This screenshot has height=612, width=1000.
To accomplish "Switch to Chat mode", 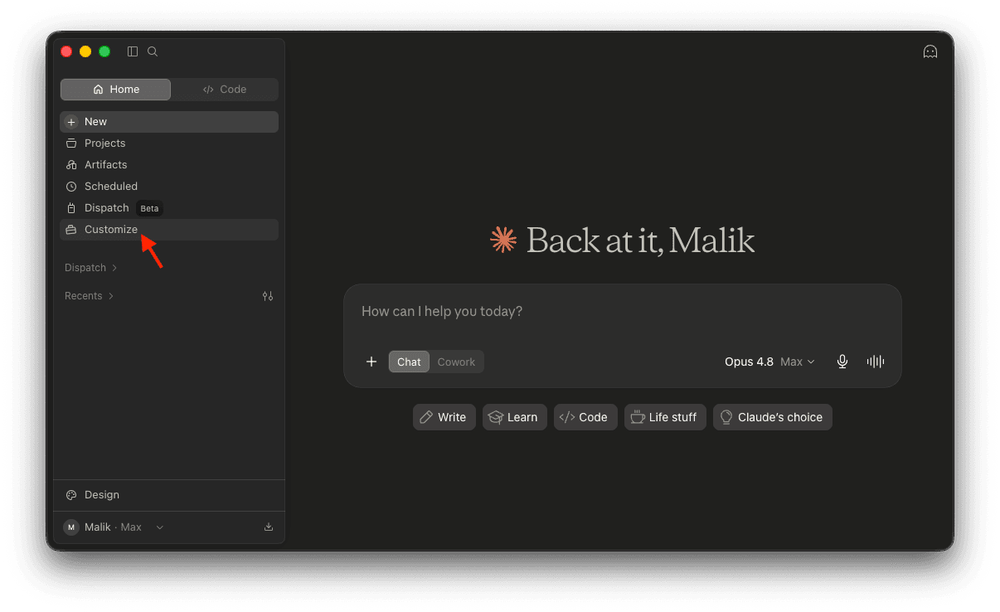I will coord(409,361).
